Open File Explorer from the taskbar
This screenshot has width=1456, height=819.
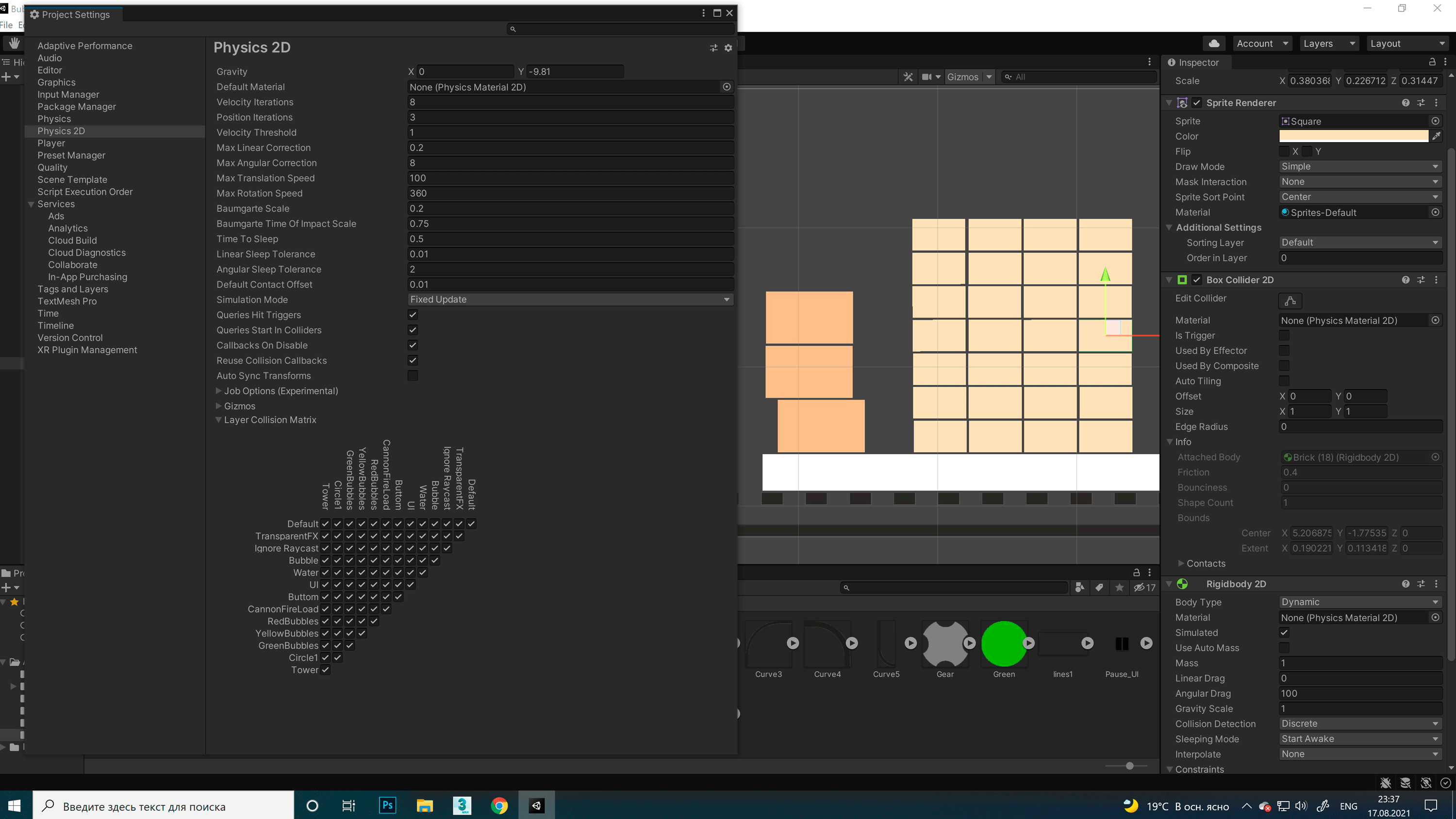click(x=425, y=805)
